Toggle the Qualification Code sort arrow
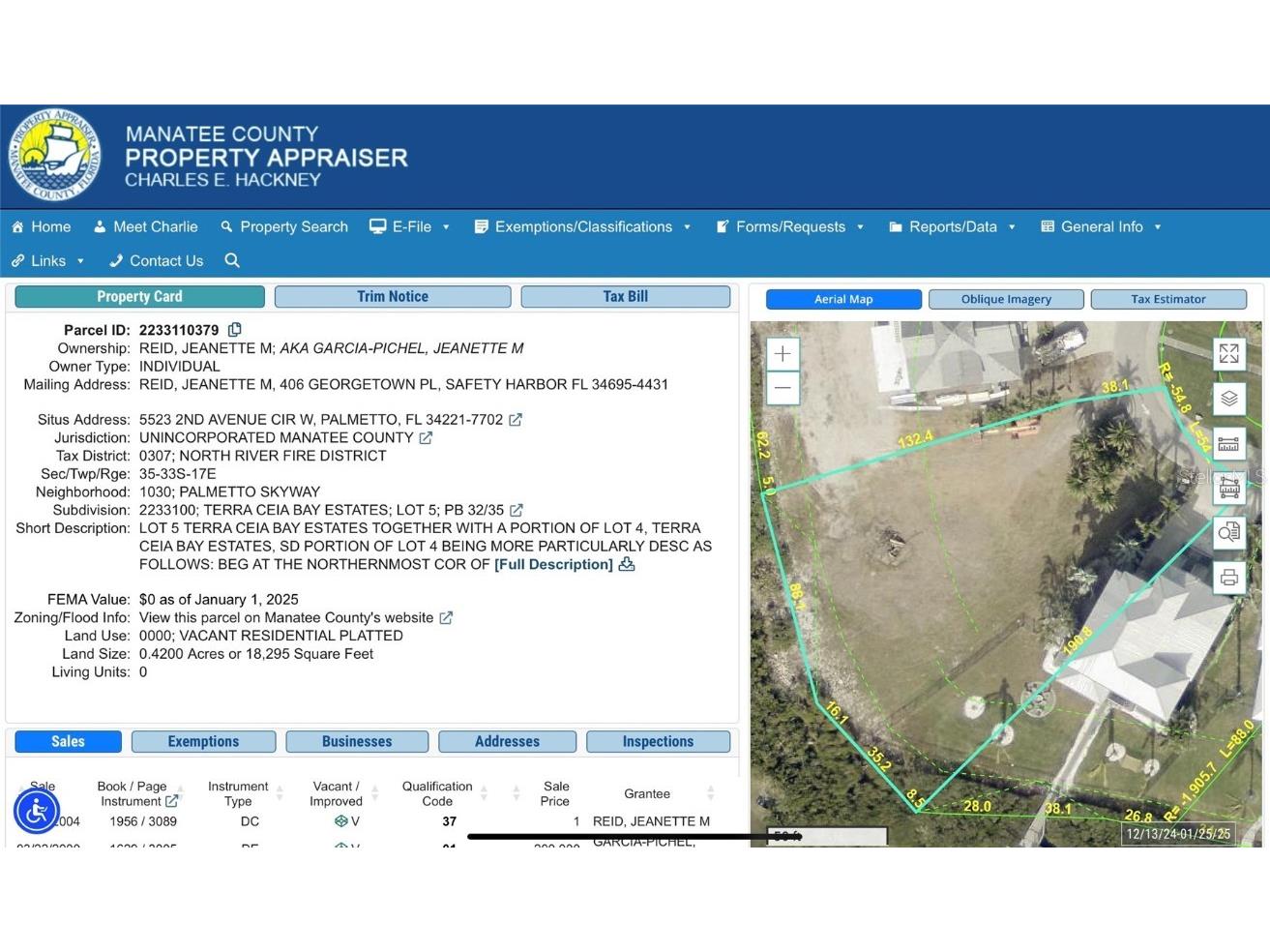The height and width of the screenshot is (952, 1270). (x=487, y=793)
